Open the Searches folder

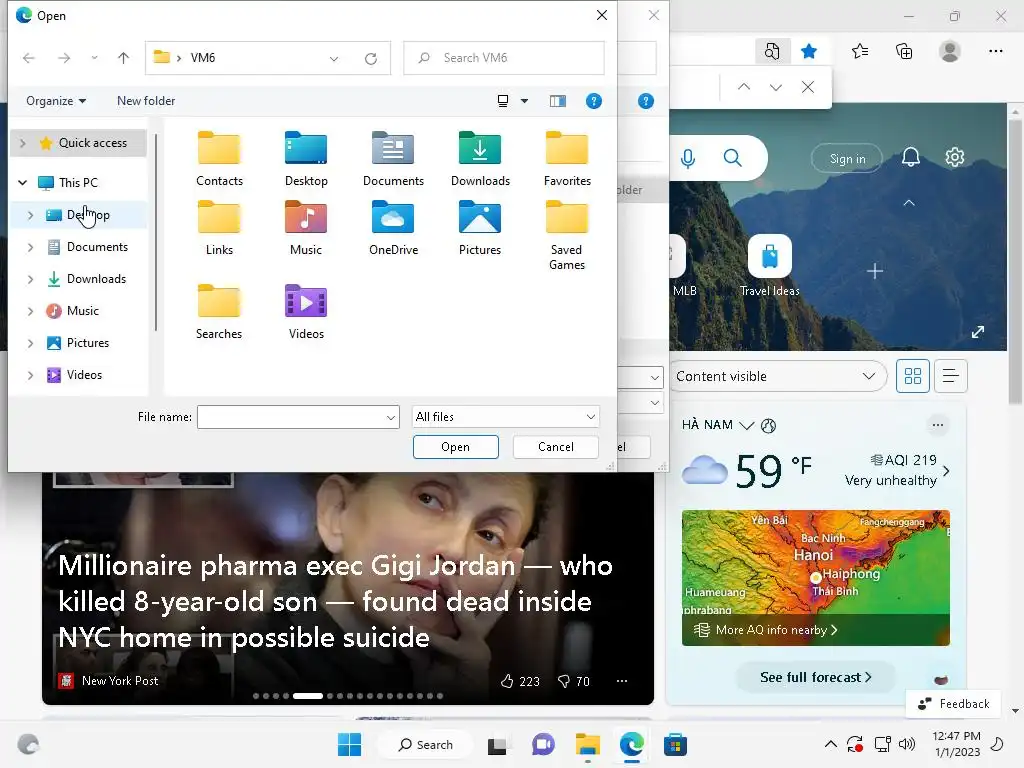click(219, 312)
